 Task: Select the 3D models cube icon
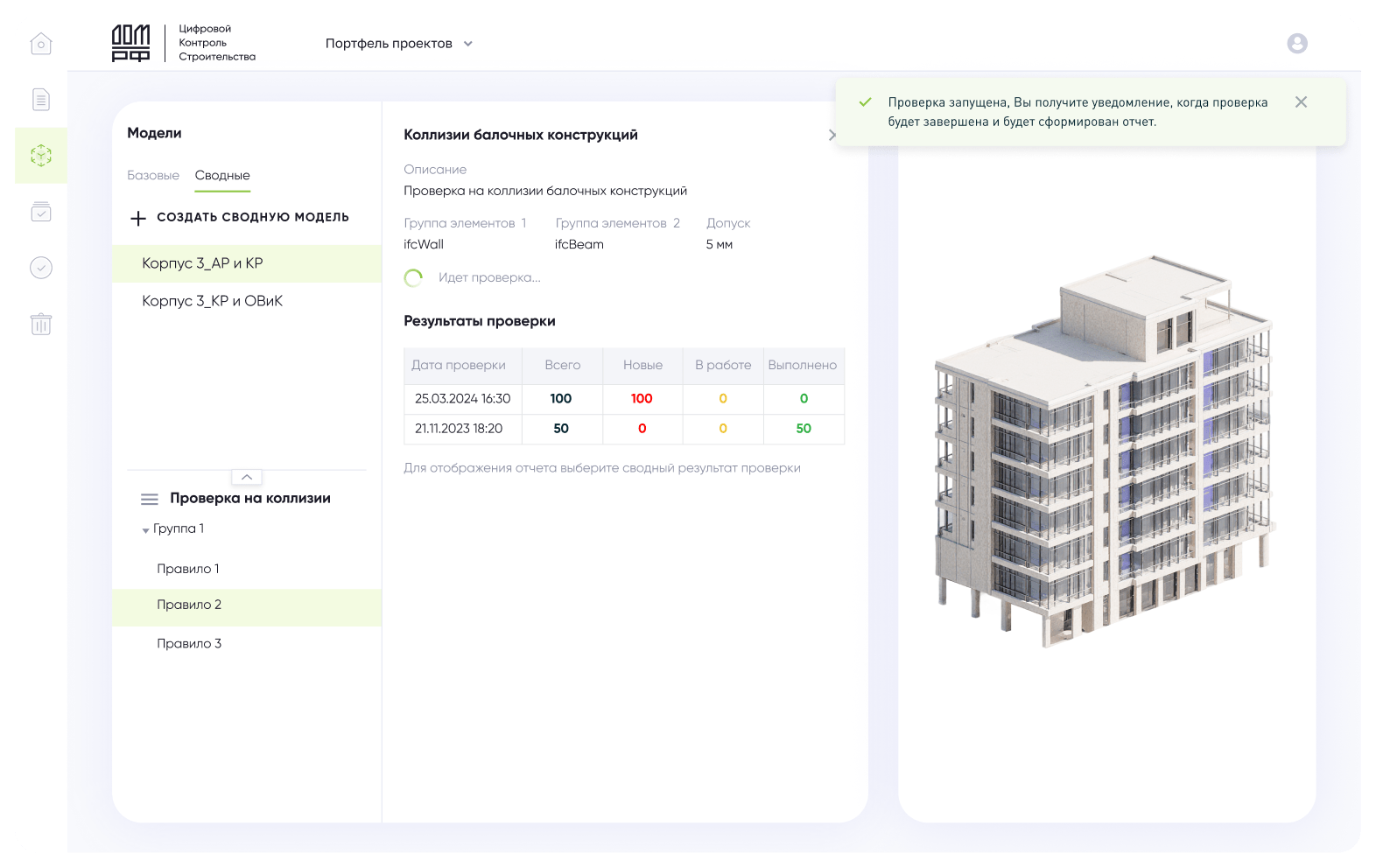41,156
